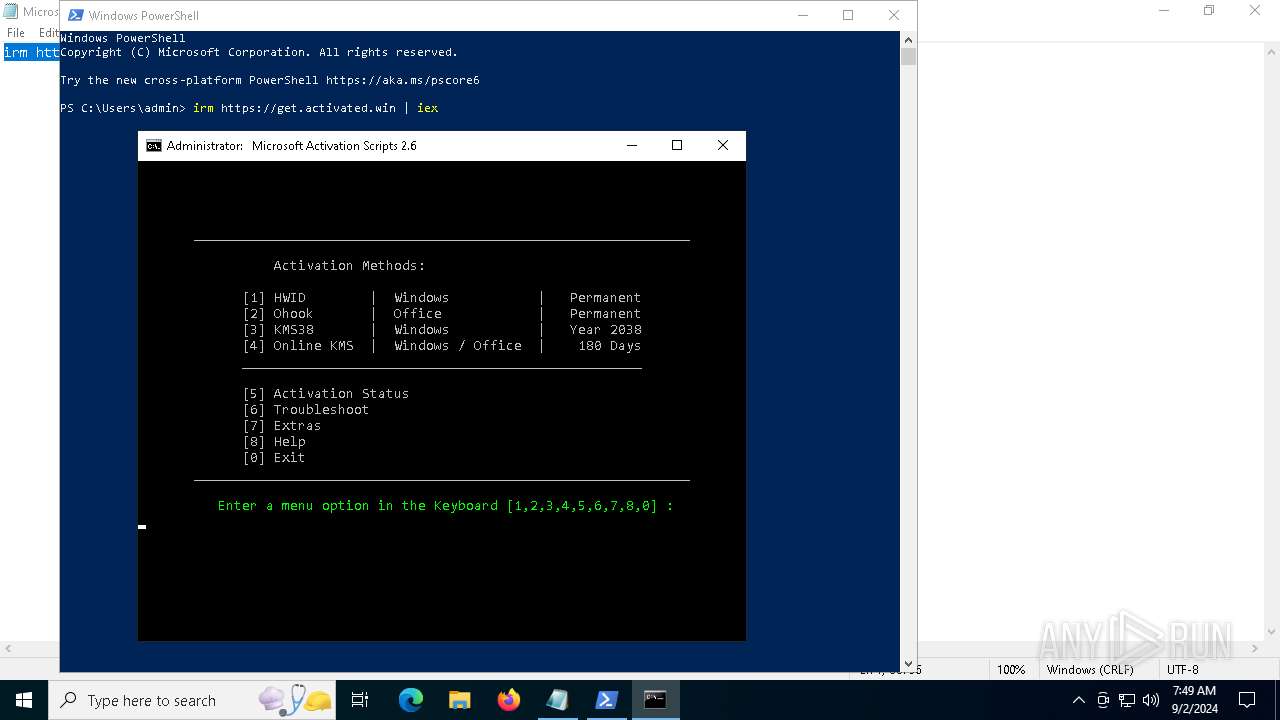Maximize the Windows PowerShell window
Screen dimensions: 1280x720
pyautogui.click(x=848, y=15)
